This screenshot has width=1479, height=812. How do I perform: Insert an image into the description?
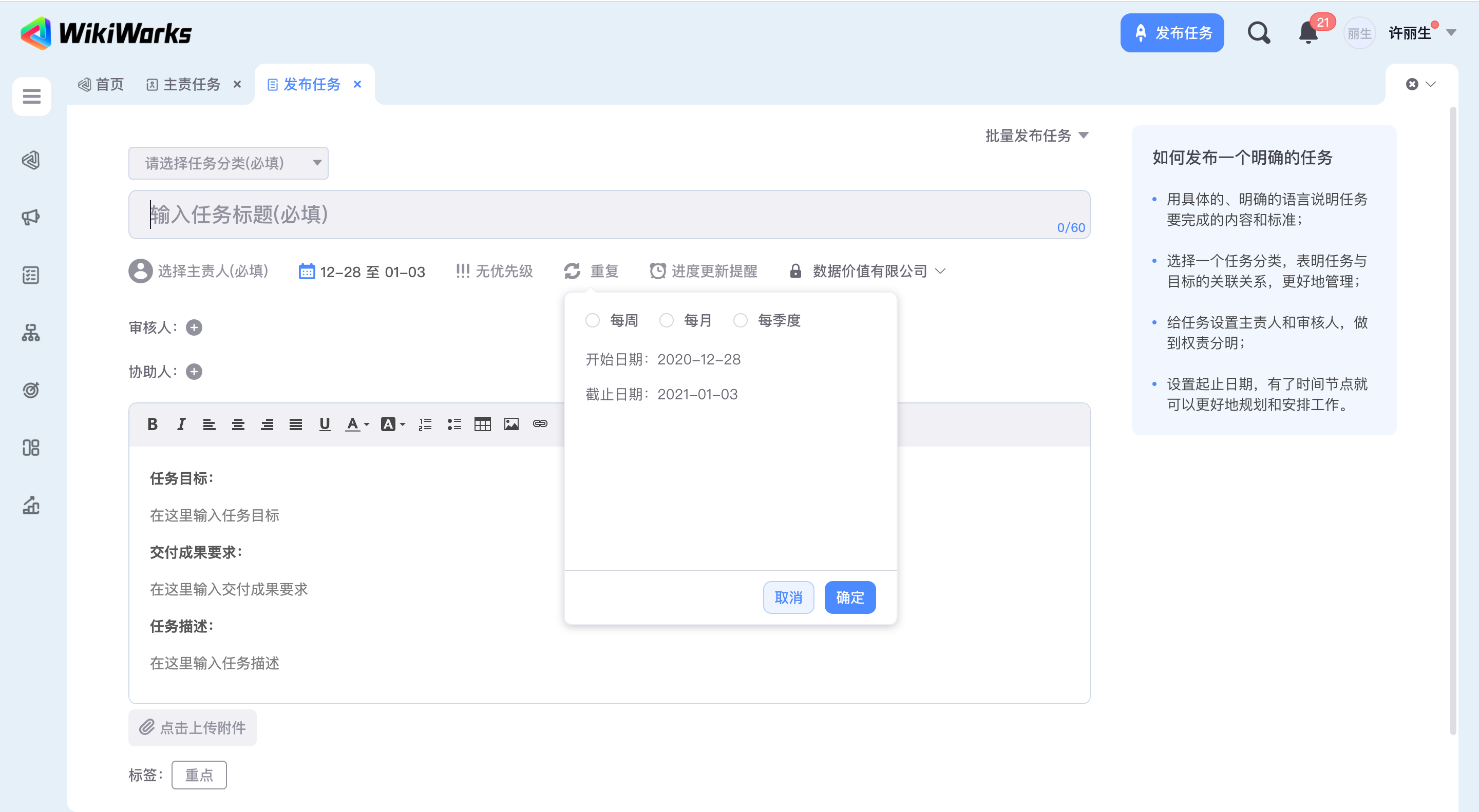pos(511,424)
